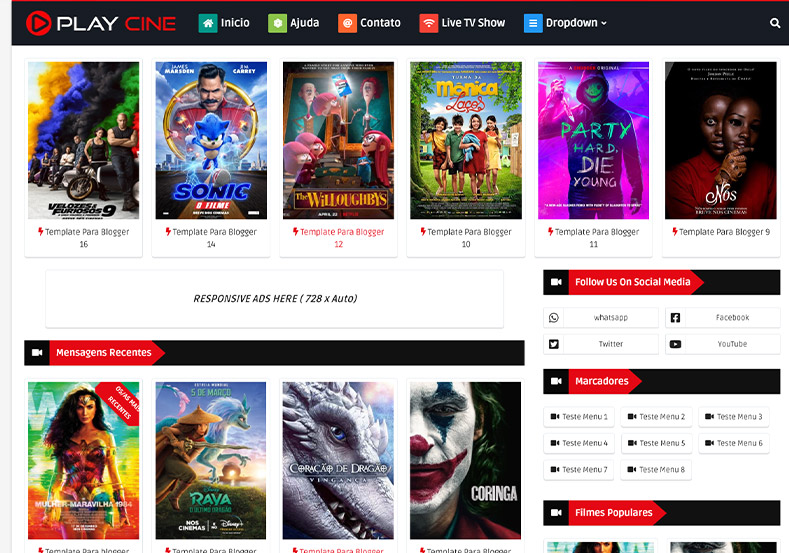
Task: Click the camera icon in Teste Menu 5
Action: click(x=632, y=443)
